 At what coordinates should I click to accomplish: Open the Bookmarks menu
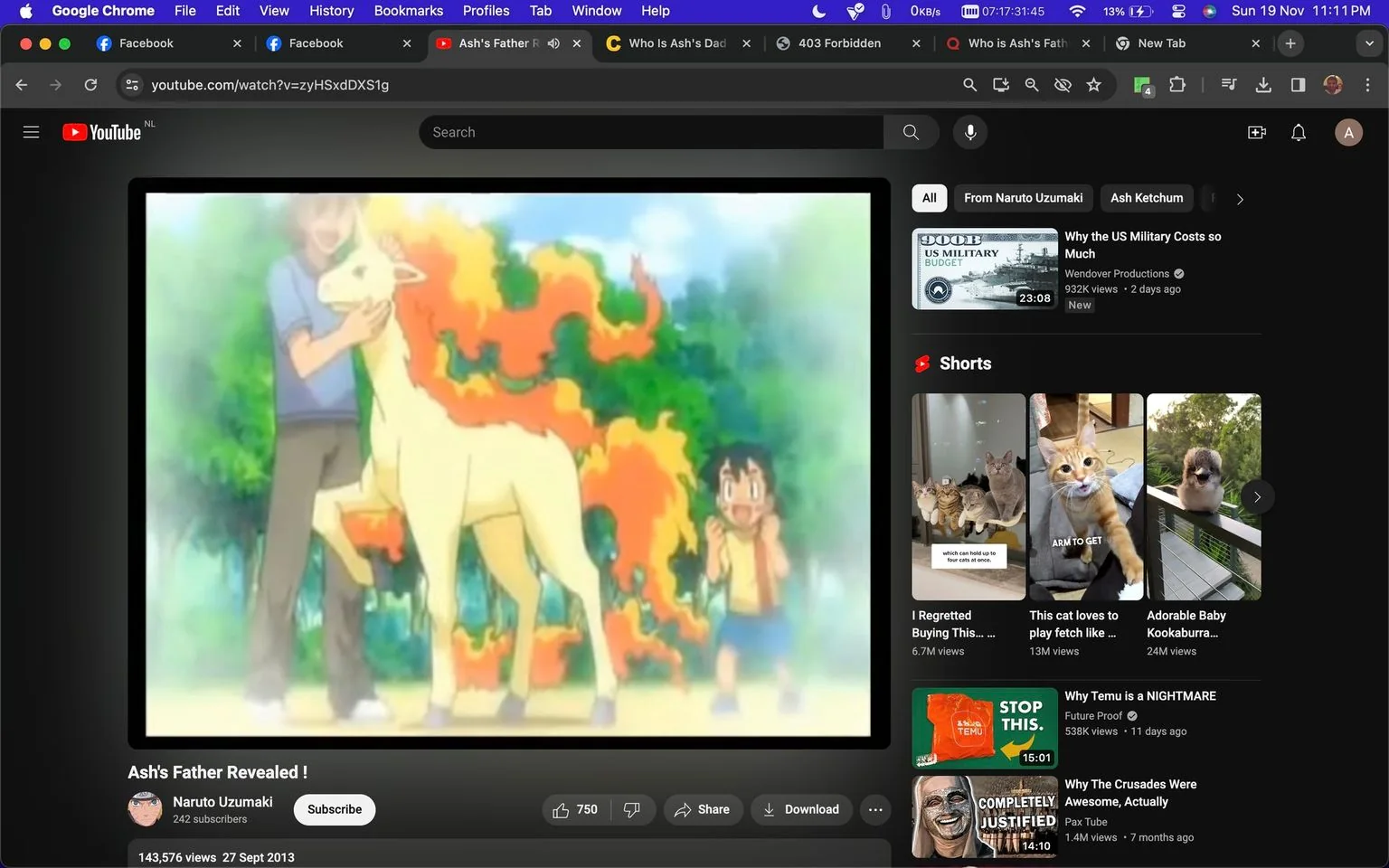click(x=409, y=11)
